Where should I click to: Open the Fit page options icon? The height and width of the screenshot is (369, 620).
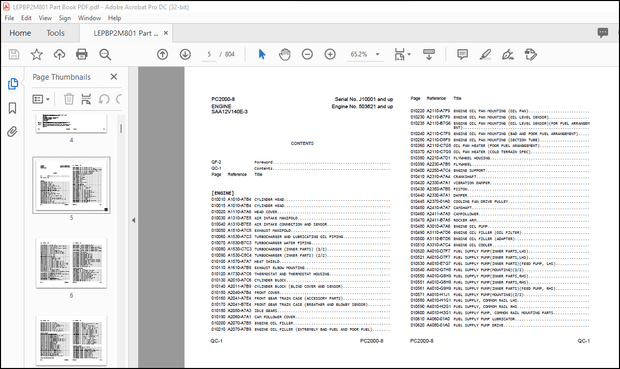[399, 54]
